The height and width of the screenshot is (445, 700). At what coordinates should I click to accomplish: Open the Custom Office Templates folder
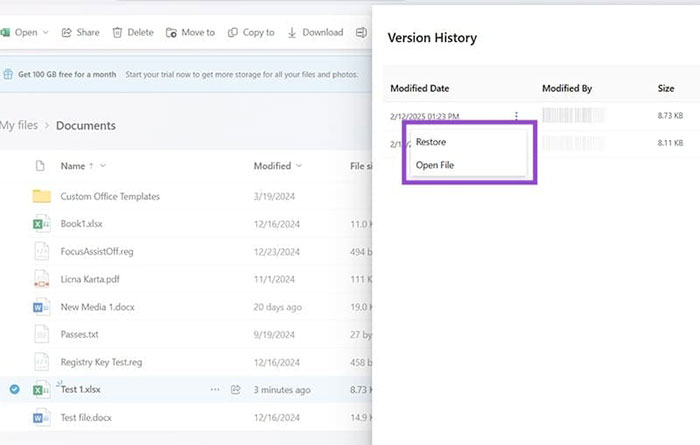click(x=110, y=196)
